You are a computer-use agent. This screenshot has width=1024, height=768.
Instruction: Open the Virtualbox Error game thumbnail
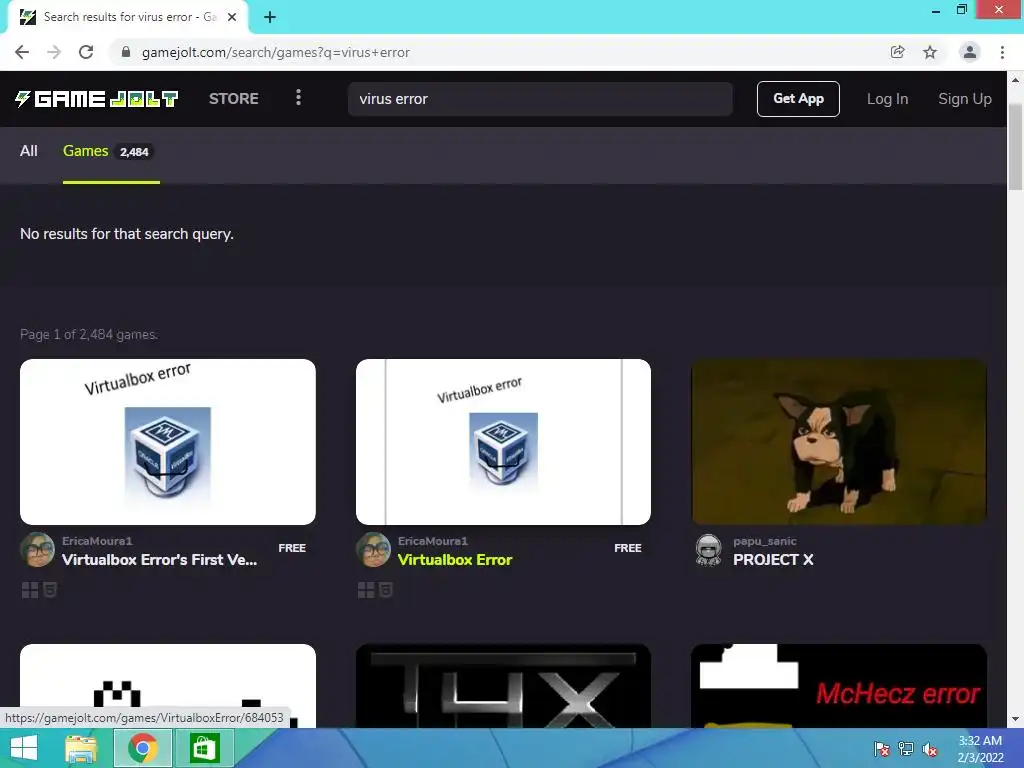coord(504,441)
